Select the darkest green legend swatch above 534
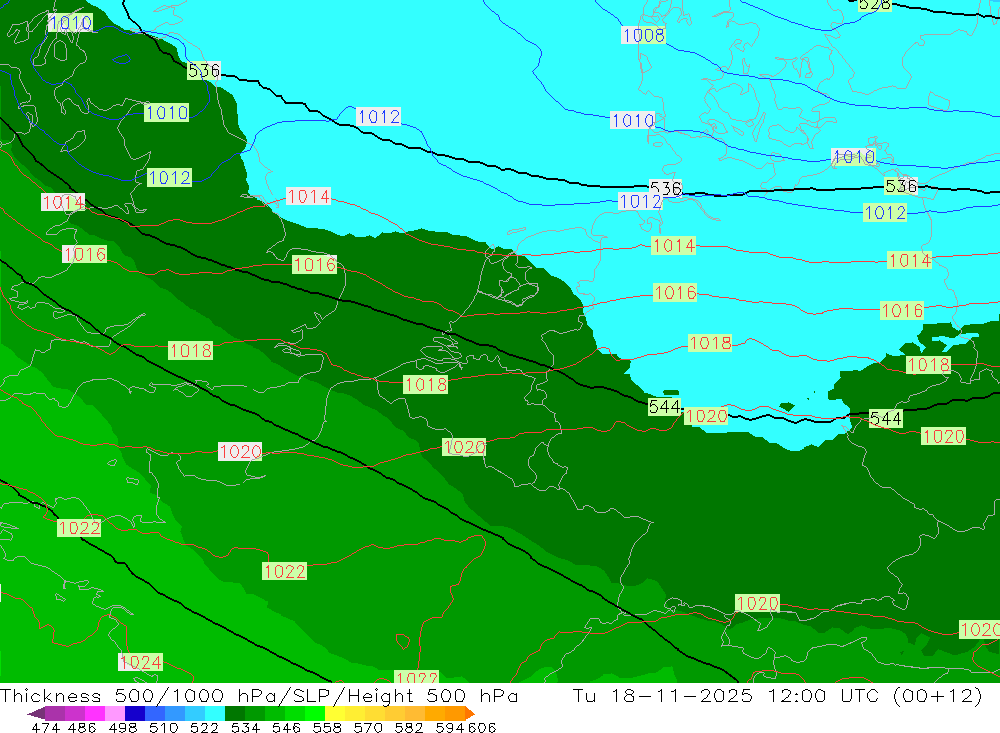Viewport: 1000px width, 733px height. tap(235, 713)
